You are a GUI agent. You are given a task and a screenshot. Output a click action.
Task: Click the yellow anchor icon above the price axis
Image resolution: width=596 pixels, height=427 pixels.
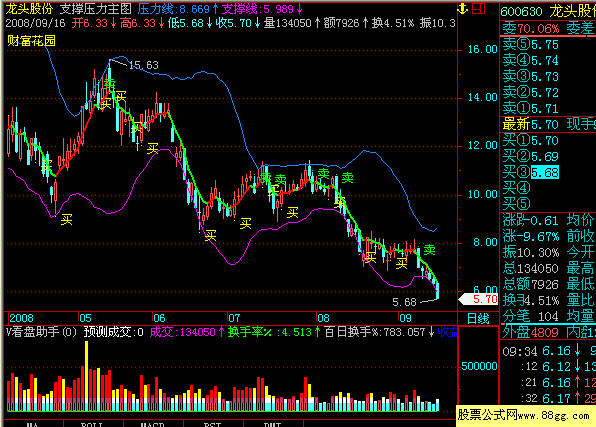pyautogui.click(x=463, y=8)
